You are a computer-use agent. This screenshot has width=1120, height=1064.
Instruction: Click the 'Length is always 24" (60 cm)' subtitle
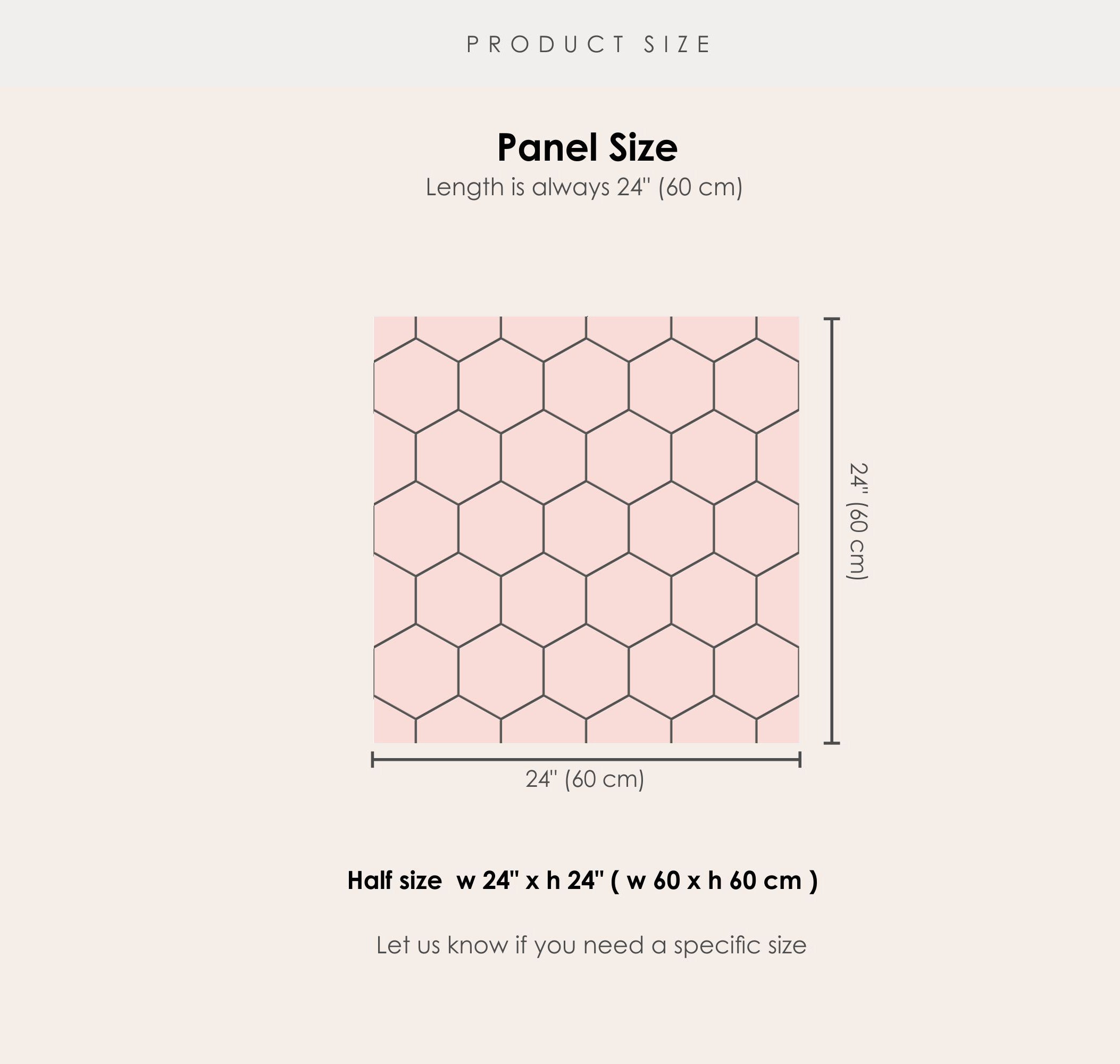(584, 187)
